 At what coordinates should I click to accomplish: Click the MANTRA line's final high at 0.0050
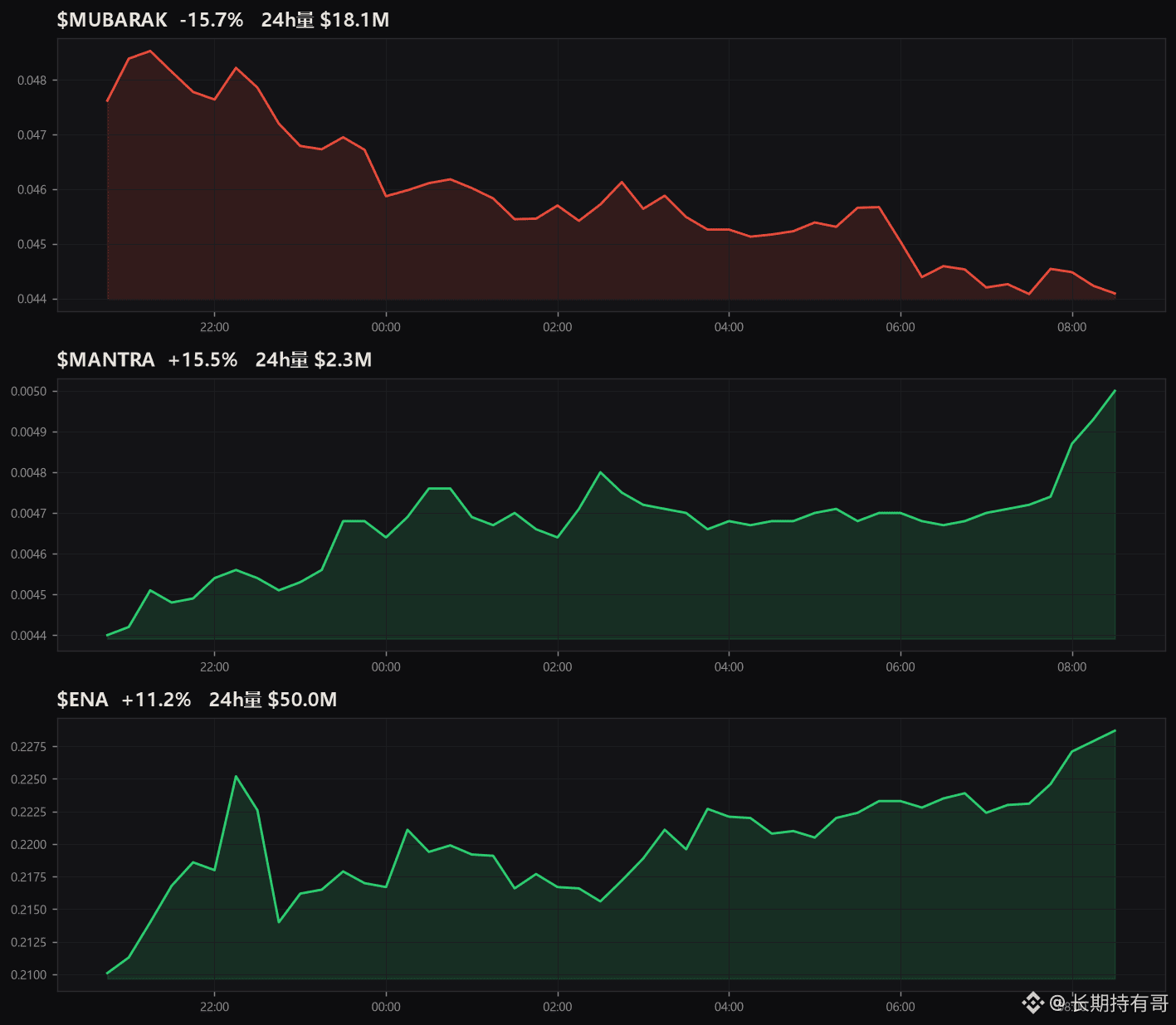tap(1115, 391)
